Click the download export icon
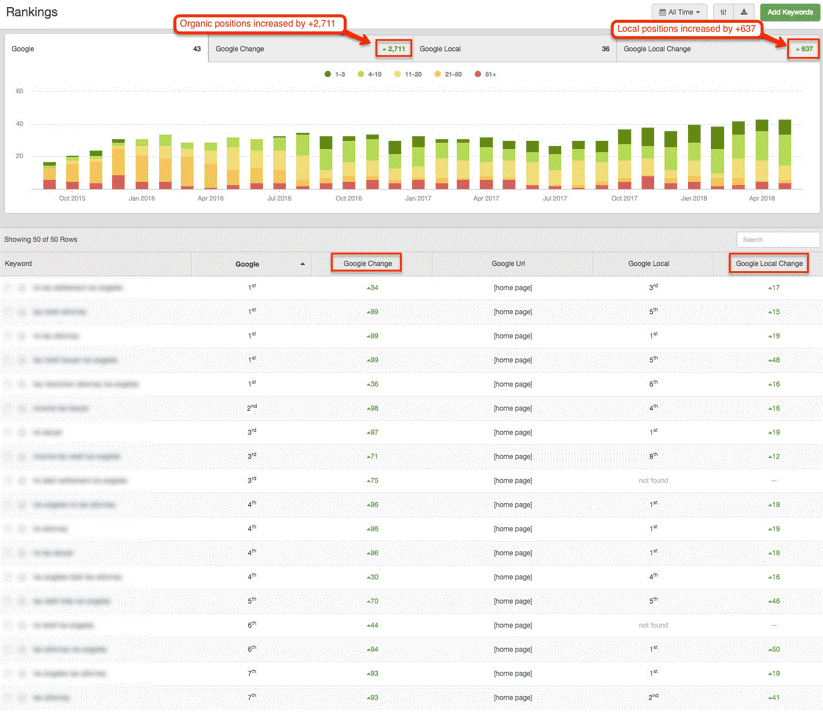This screenshot has width=823, height=718. (744, 12)
